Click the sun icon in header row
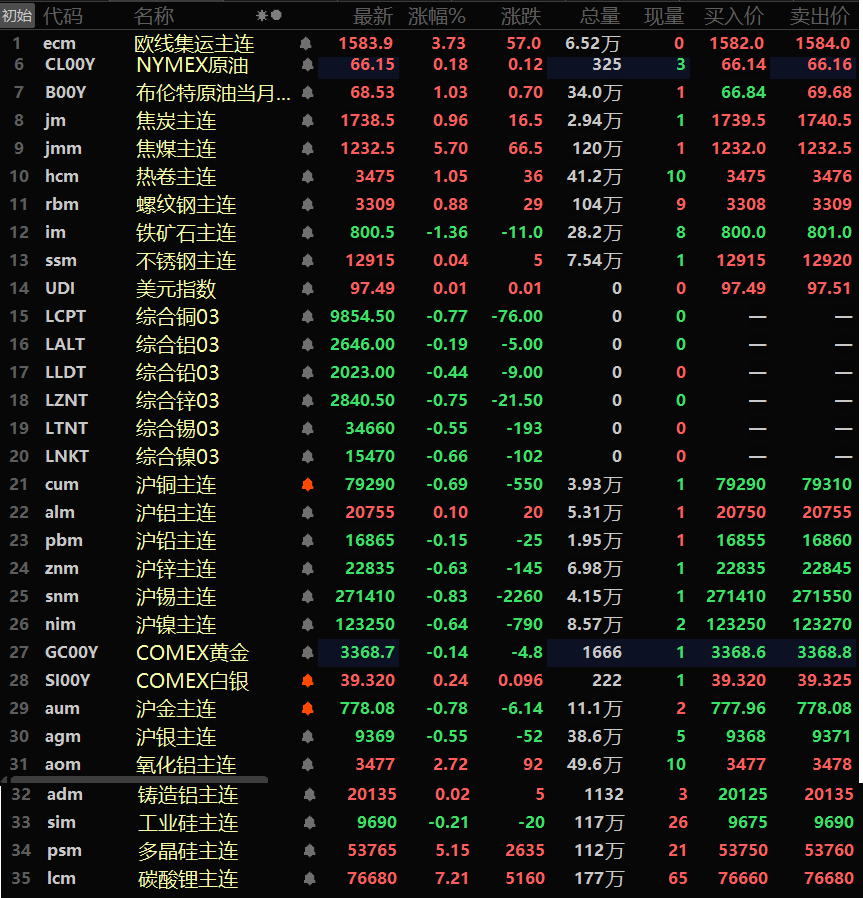The image size is (863, 898). tap(262, 16)
